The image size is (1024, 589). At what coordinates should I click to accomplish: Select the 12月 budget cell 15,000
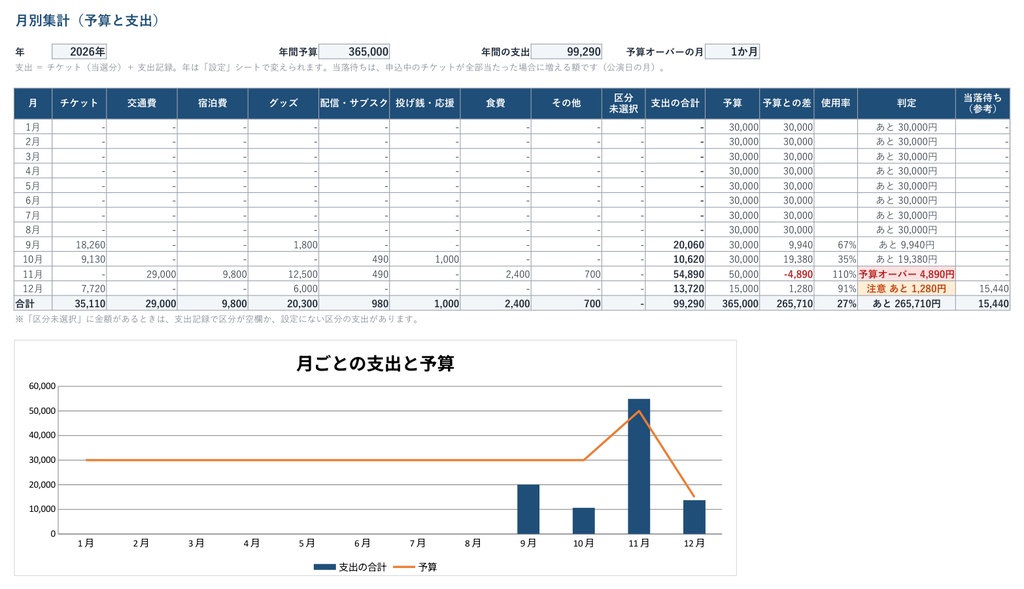click(x=732, y=289)
